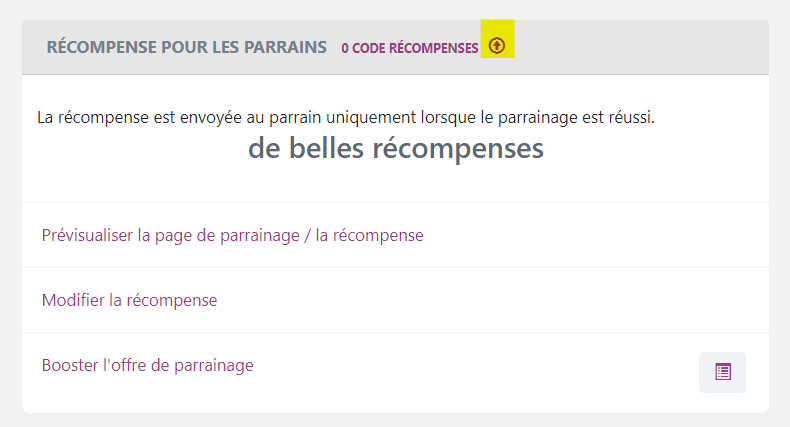Select Booster l'offre de parrainage

pyautogui.click(x=148, y=365)
